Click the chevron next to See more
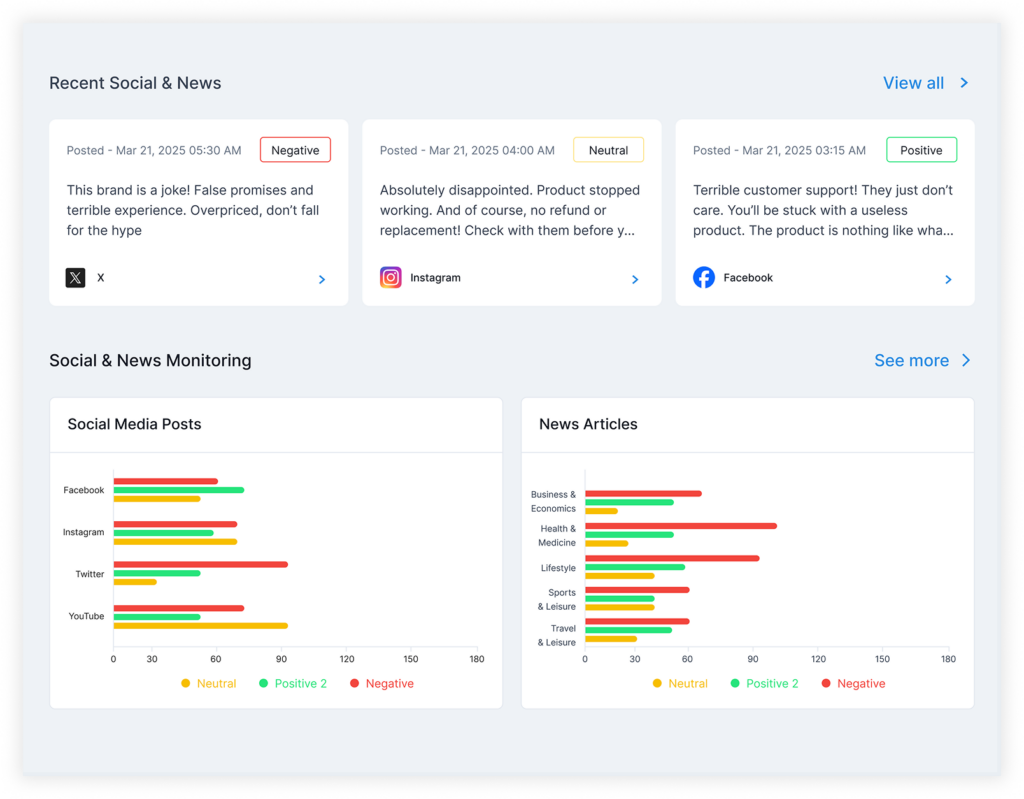1024x799 pixels. 966,361
